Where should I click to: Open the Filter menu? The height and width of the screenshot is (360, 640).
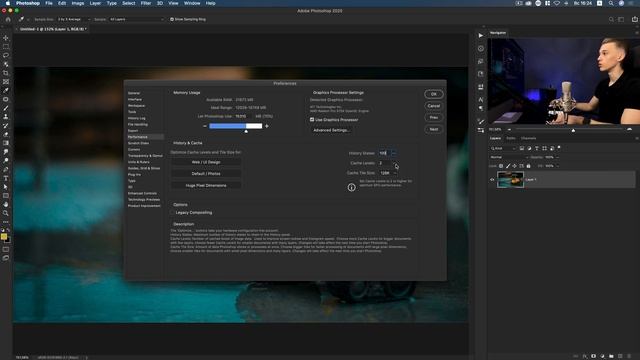coord(146,3)
